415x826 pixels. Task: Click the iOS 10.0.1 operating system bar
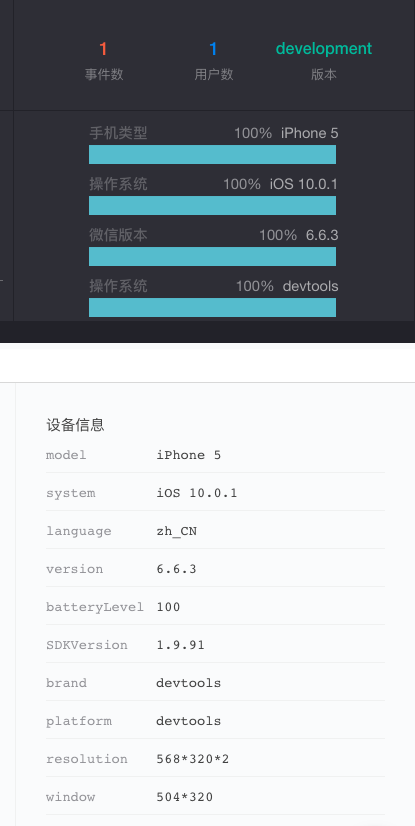click(212, 205)
